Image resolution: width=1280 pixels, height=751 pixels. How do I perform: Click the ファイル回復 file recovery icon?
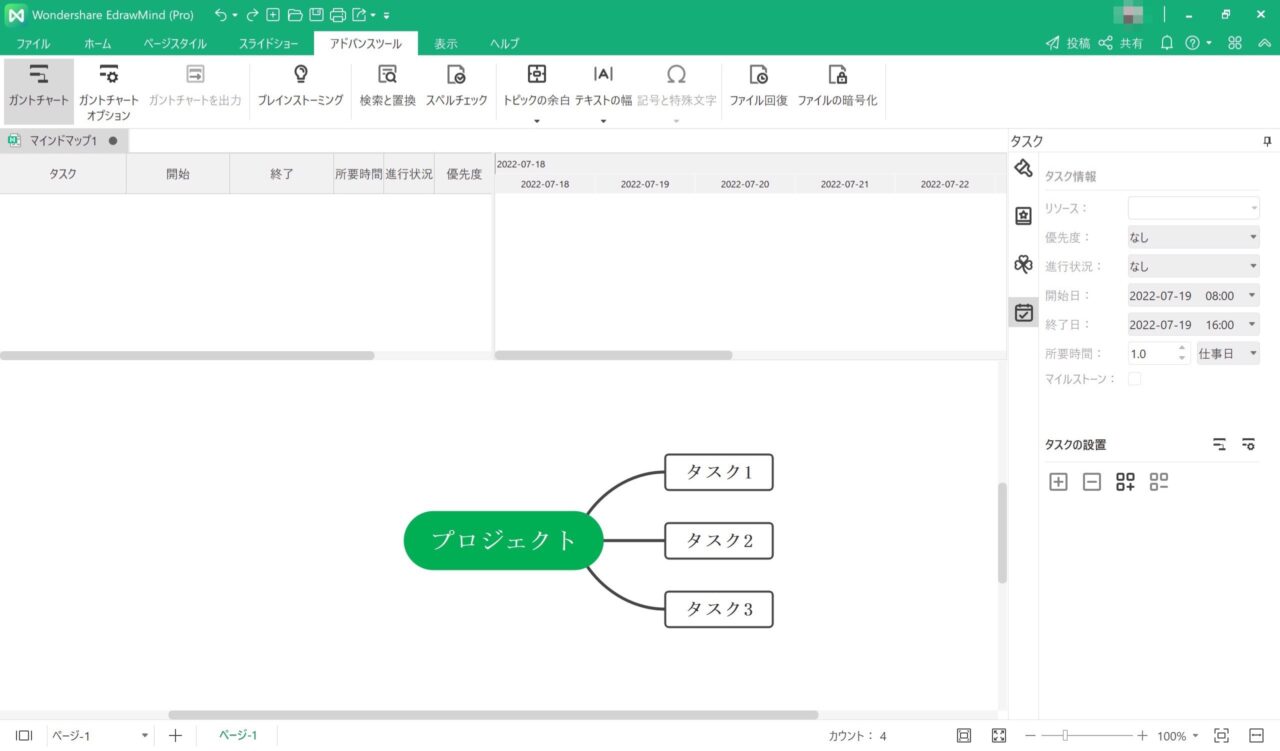click(x=758, y=75)
